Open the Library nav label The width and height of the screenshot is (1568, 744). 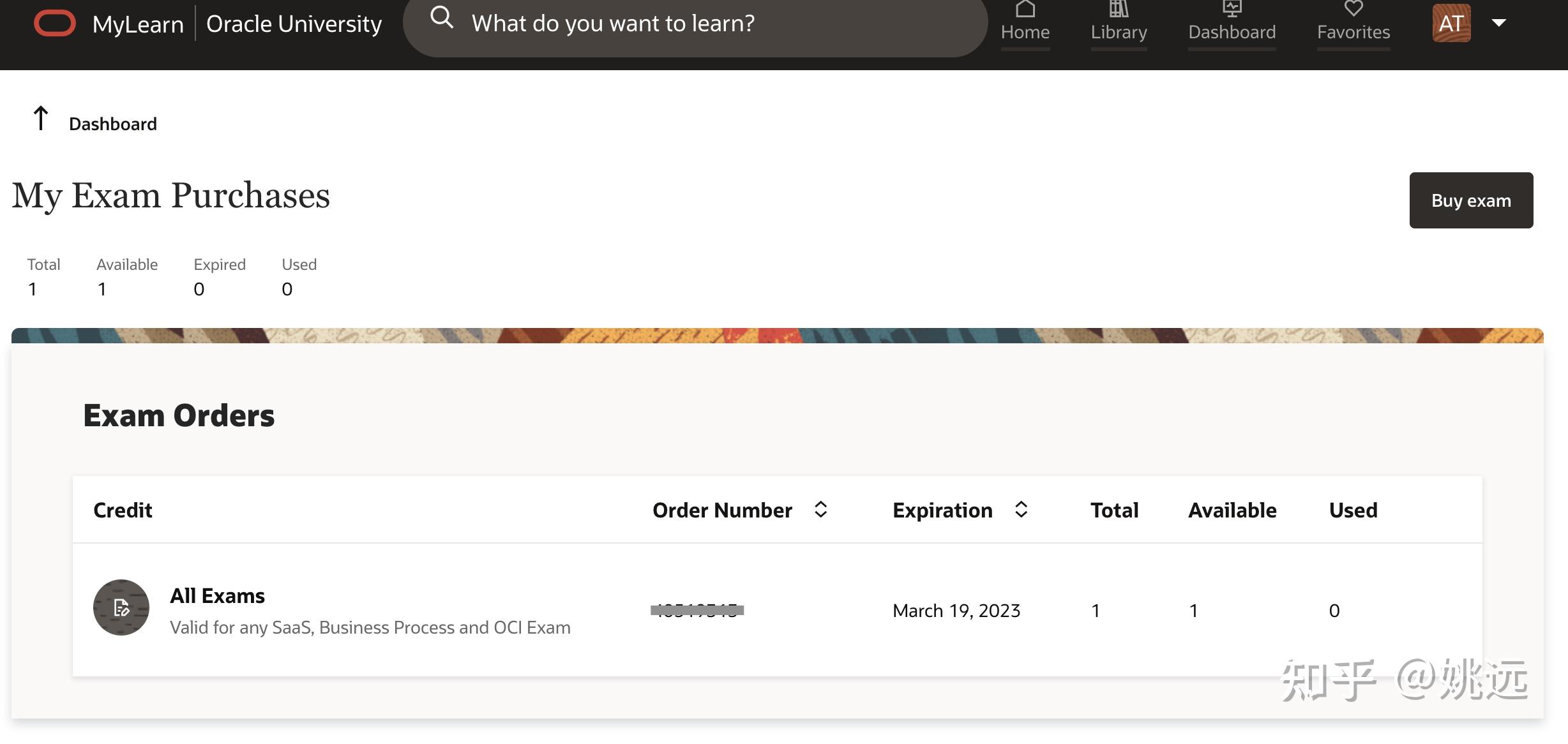(x=1119, y=32)
